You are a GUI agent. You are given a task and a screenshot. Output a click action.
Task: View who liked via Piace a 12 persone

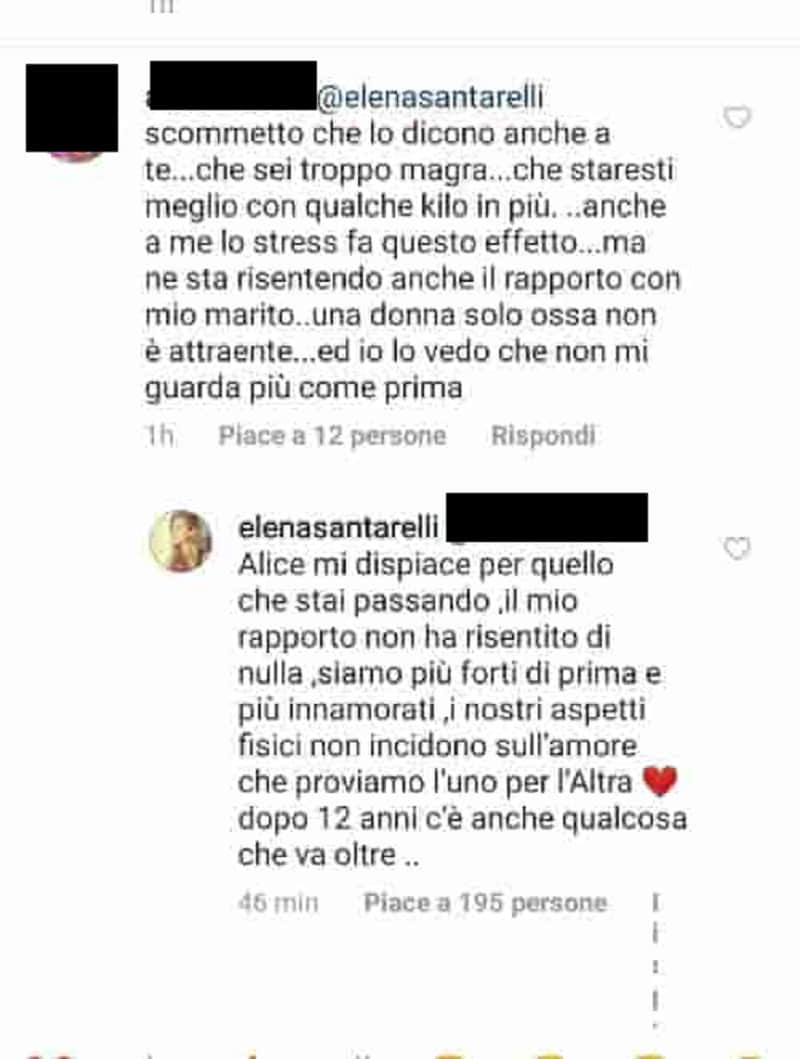click(332, 436)
